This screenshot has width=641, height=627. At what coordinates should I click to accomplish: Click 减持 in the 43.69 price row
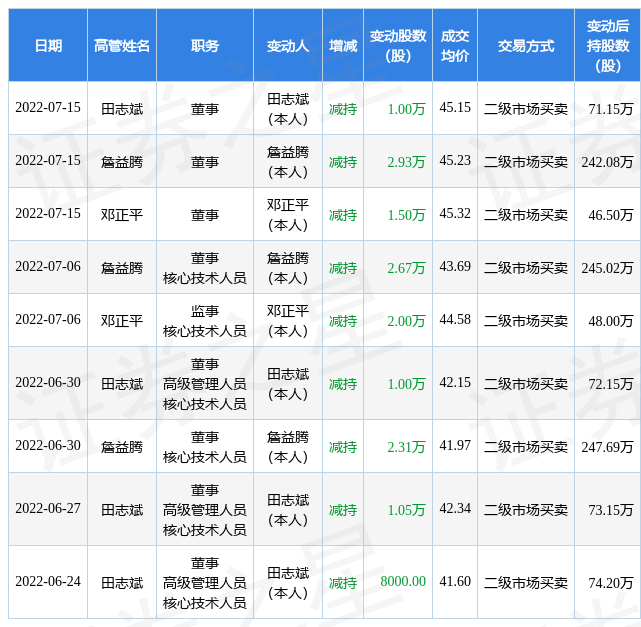click(343, 268)
